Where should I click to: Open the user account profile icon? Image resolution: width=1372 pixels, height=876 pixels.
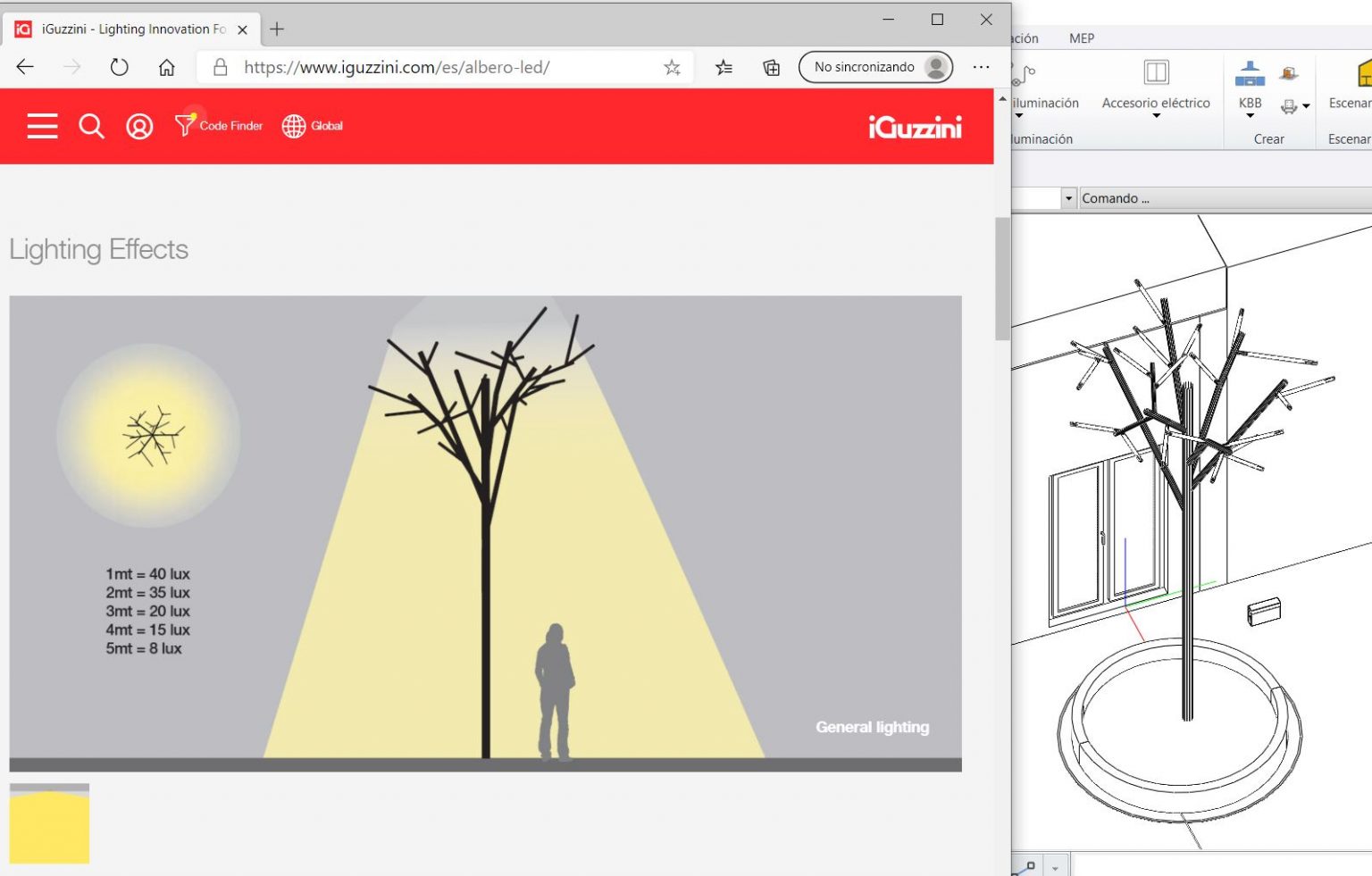coord(139,126)
